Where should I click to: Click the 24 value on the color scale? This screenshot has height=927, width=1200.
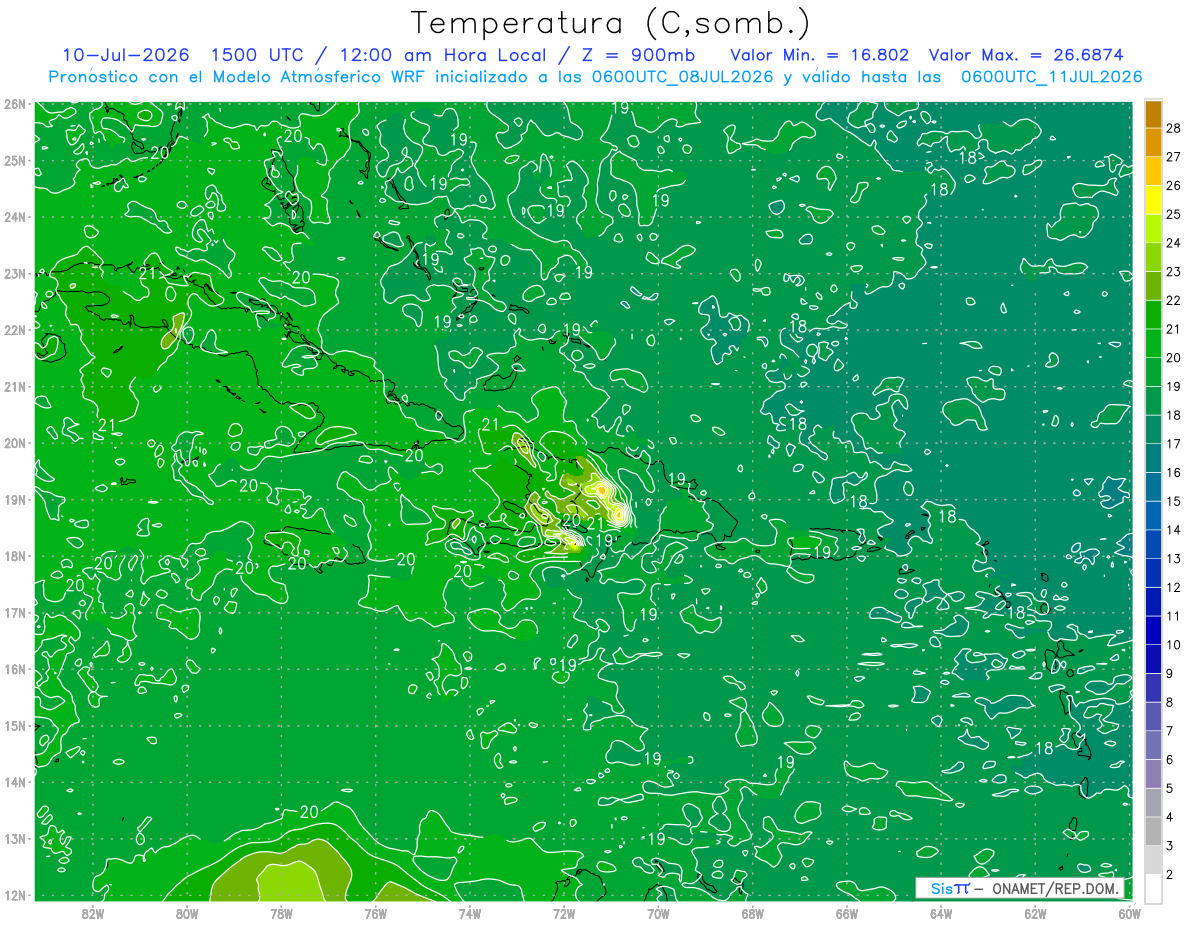click(1174, 243)
